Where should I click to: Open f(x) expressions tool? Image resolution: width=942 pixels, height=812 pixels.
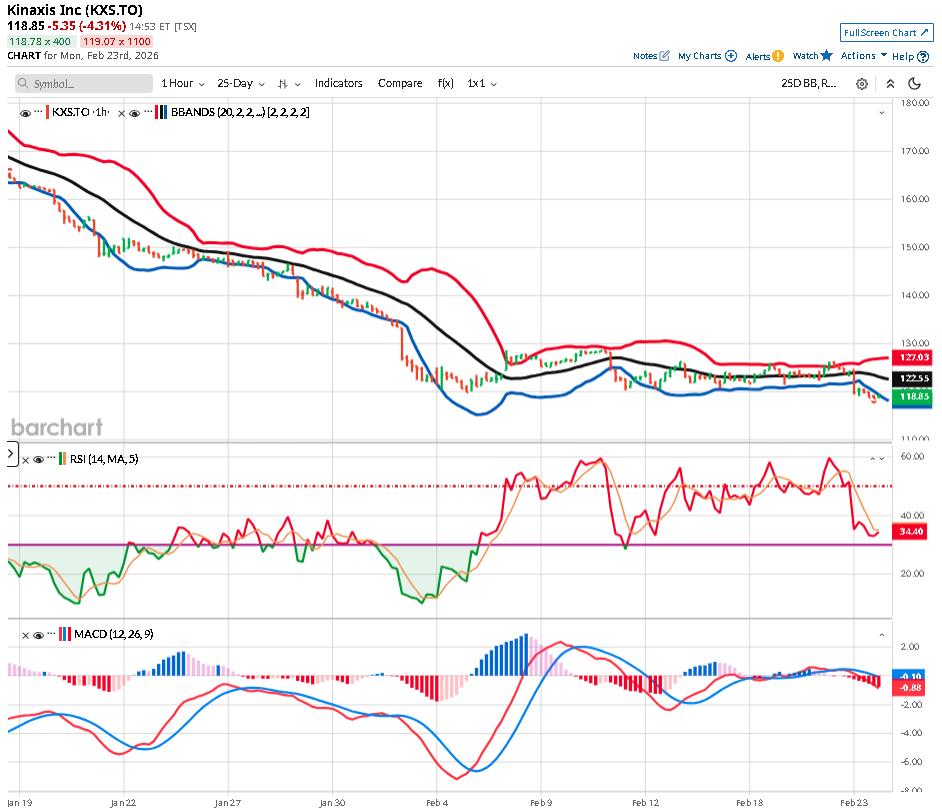point(445,83)
